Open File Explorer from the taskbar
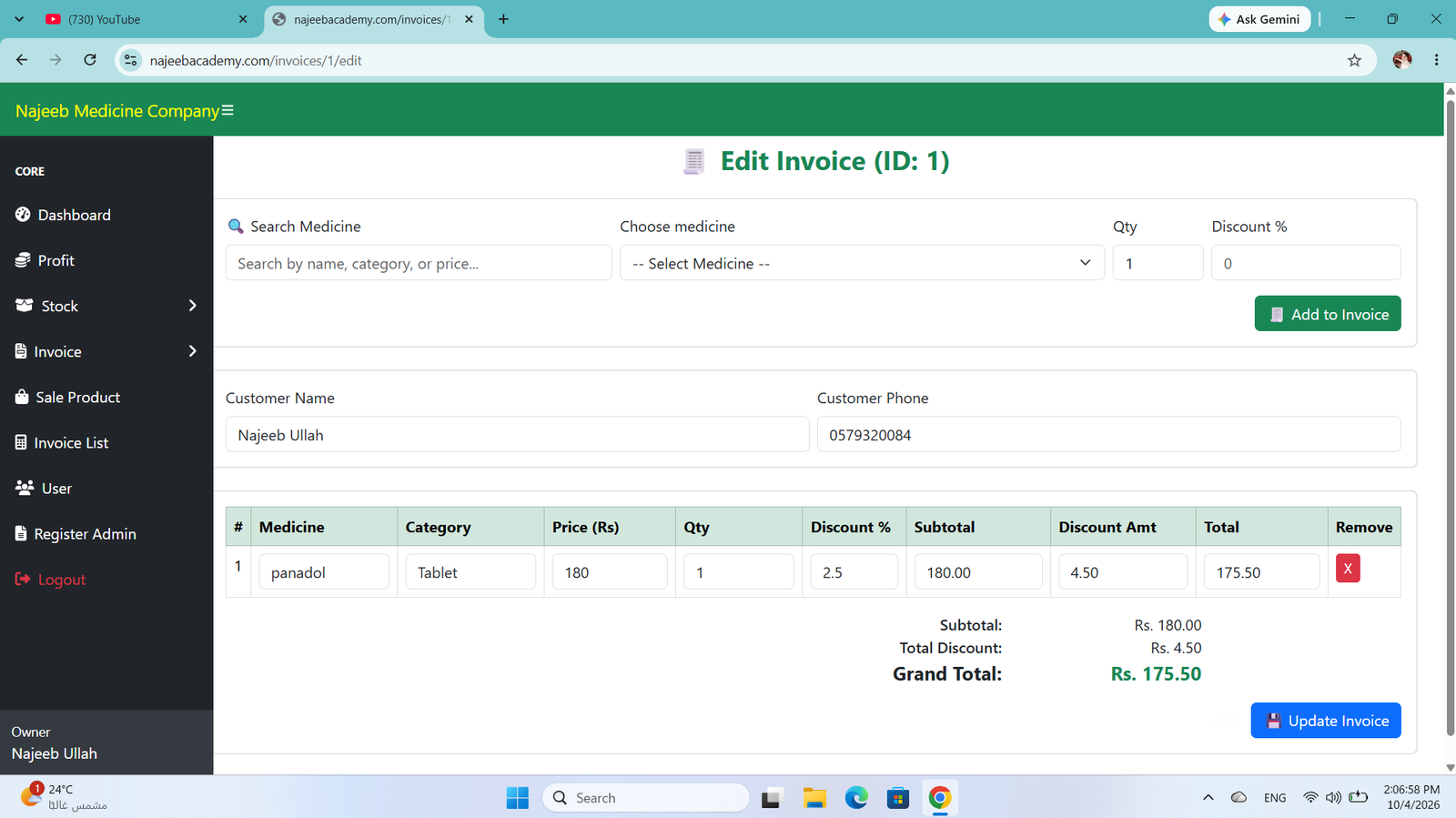The height and width of the screenshot is (818, 1456). point(814,798)
